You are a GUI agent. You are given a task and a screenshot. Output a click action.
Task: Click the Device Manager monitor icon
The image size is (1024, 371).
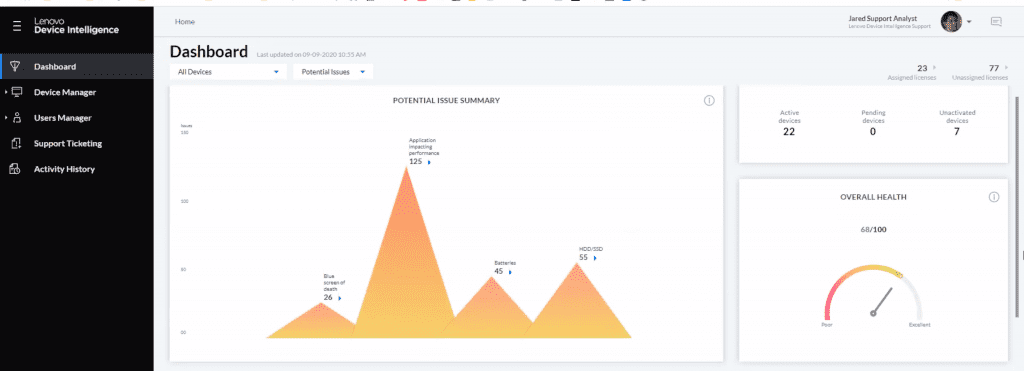pyautogui.click(x=17, y=92)
